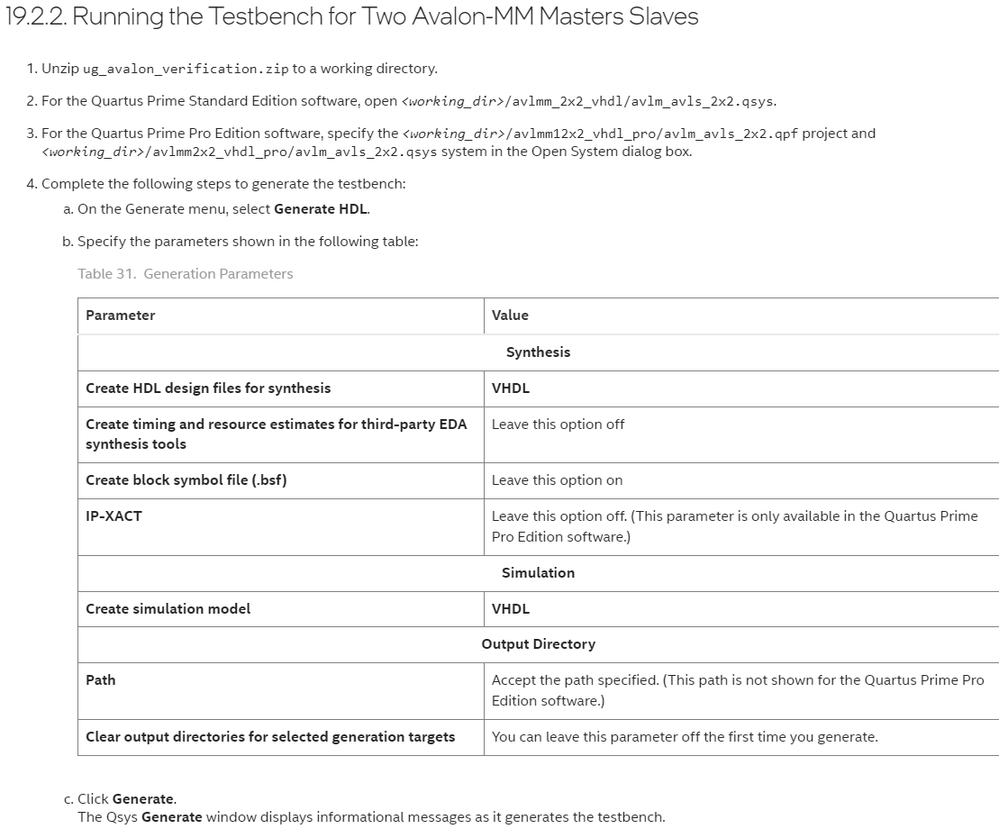Click the Value column header
The height and width of the screenshot is (831, 999).
tap(510, 315)
